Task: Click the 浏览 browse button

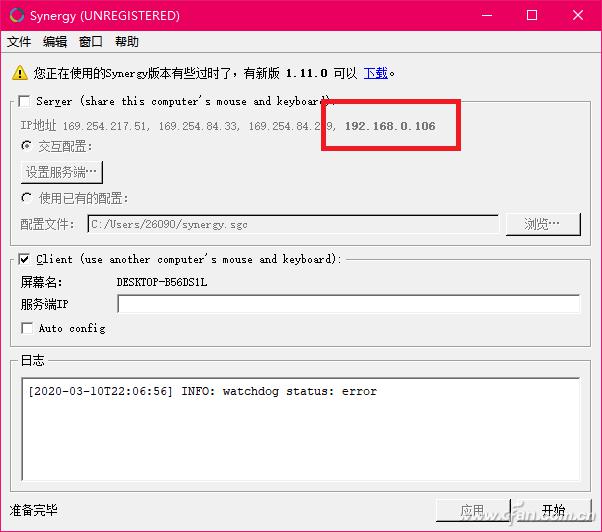Action: [543, 224]
